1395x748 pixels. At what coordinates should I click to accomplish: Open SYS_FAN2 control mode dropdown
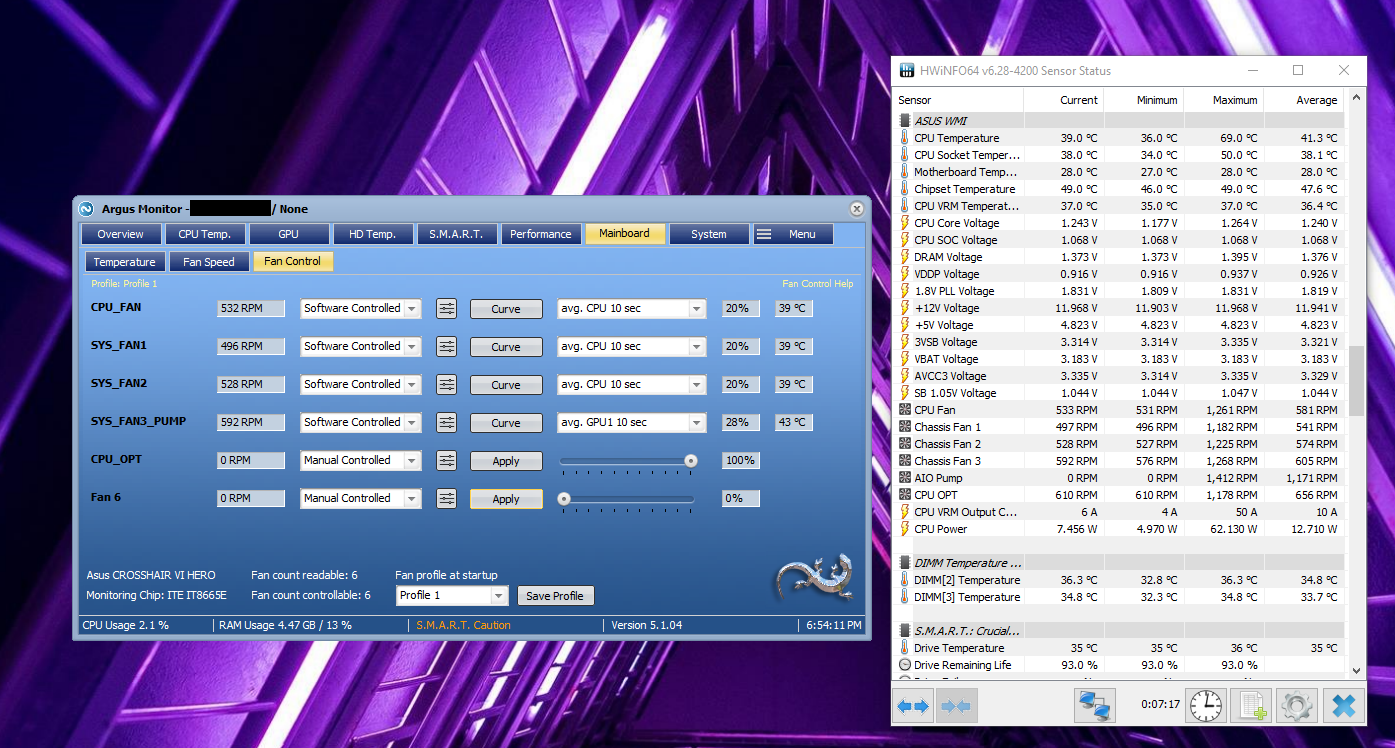[x=361, y=385]
